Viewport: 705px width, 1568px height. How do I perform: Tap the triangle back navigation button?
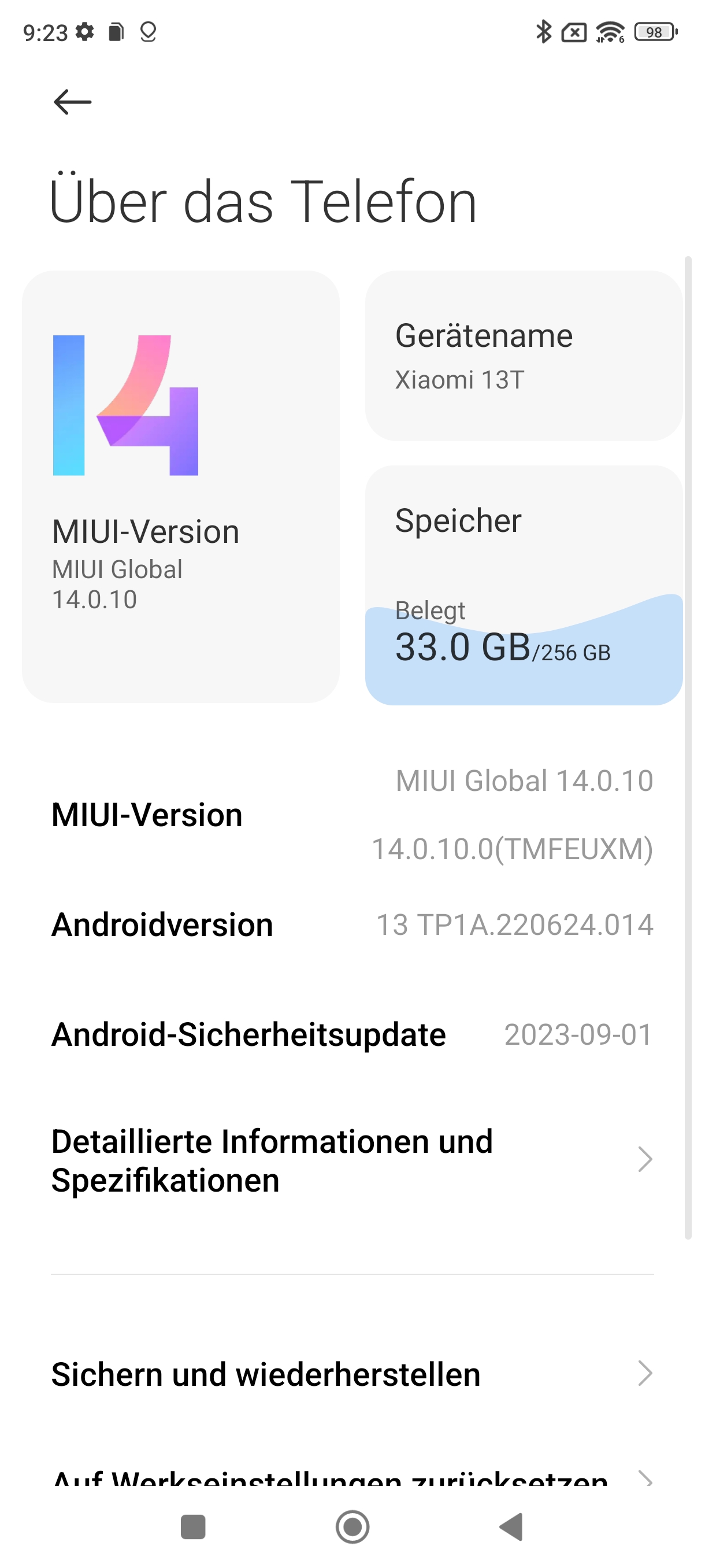click(511, 1526)
